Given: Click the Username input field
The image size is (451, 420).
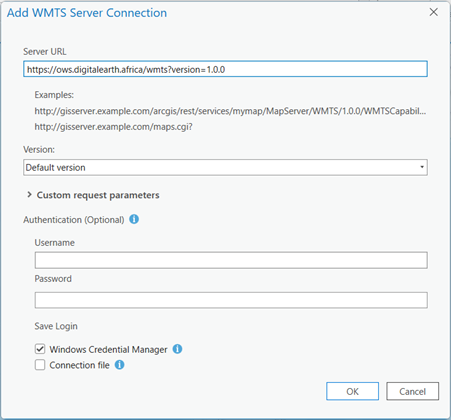Looking at the screenshot, I should click(x=231, y=260).
